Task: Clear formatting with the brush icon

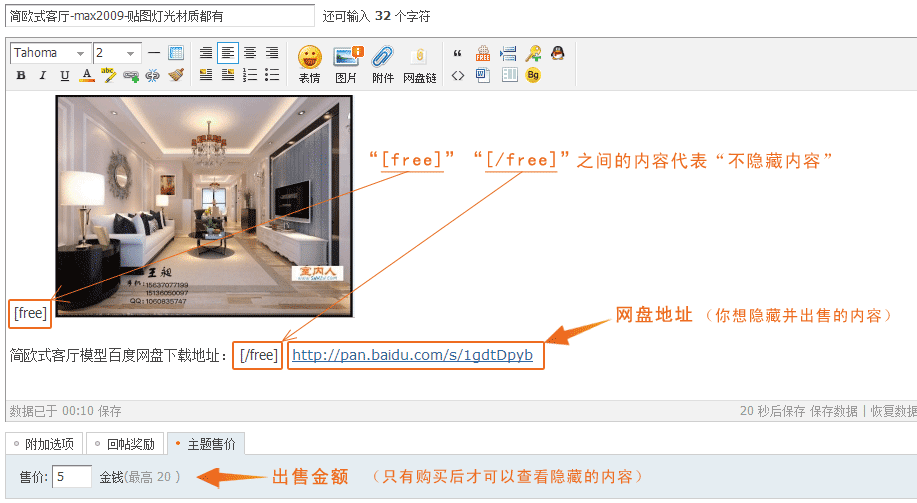Action: [x=175, y=75]
